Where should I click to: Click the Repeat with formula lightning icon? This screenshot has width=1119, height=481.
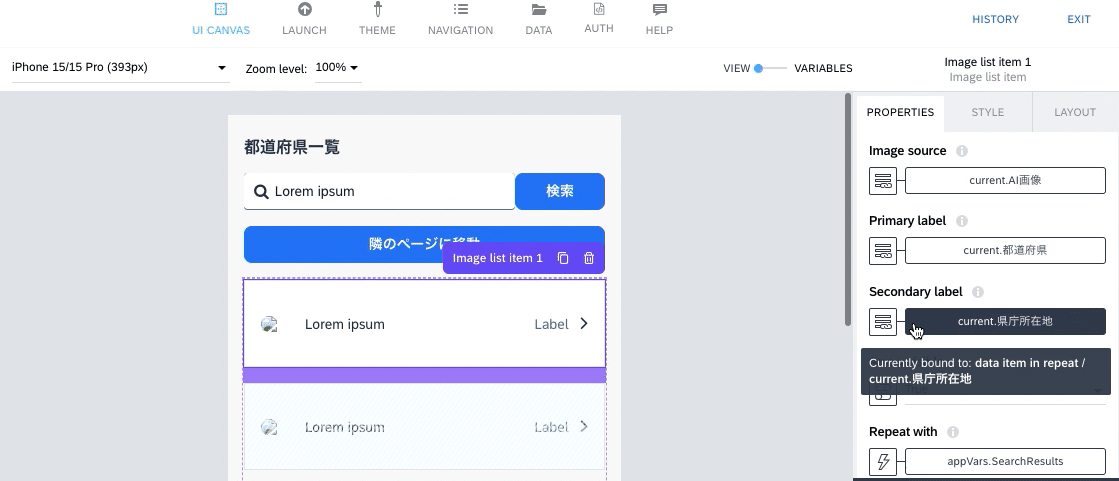click(x=883, y=462)
